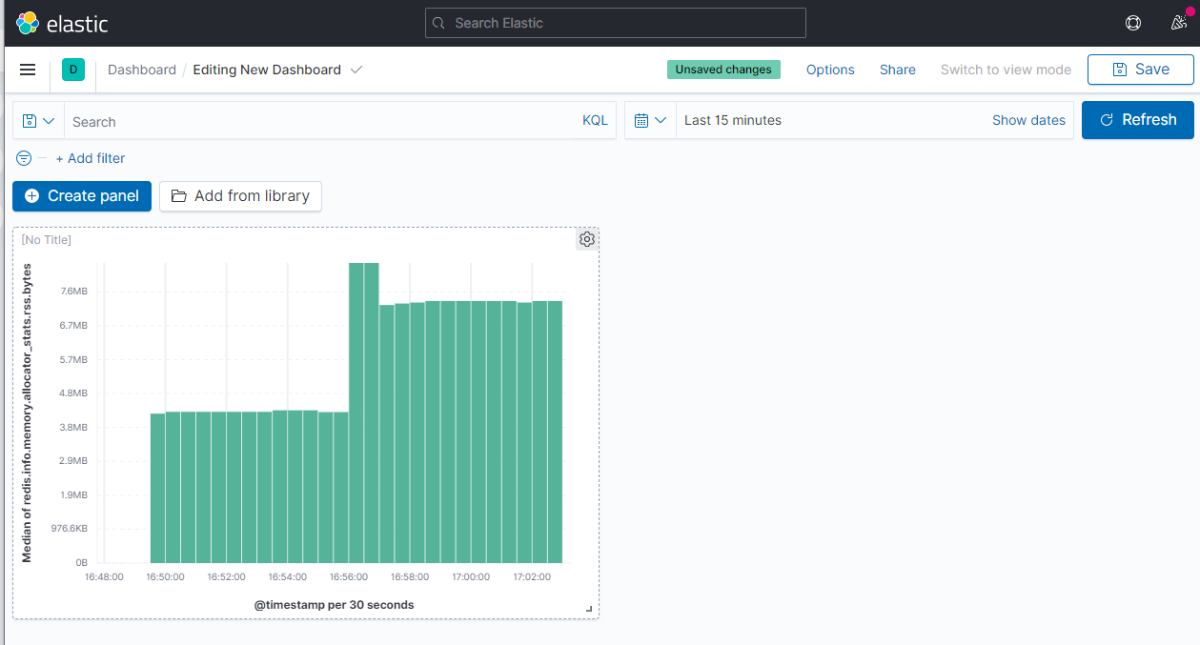The height and width of the screenshot is (645, 1200).
Task: Click the panel resize handle corner
Action: (589, 608)
